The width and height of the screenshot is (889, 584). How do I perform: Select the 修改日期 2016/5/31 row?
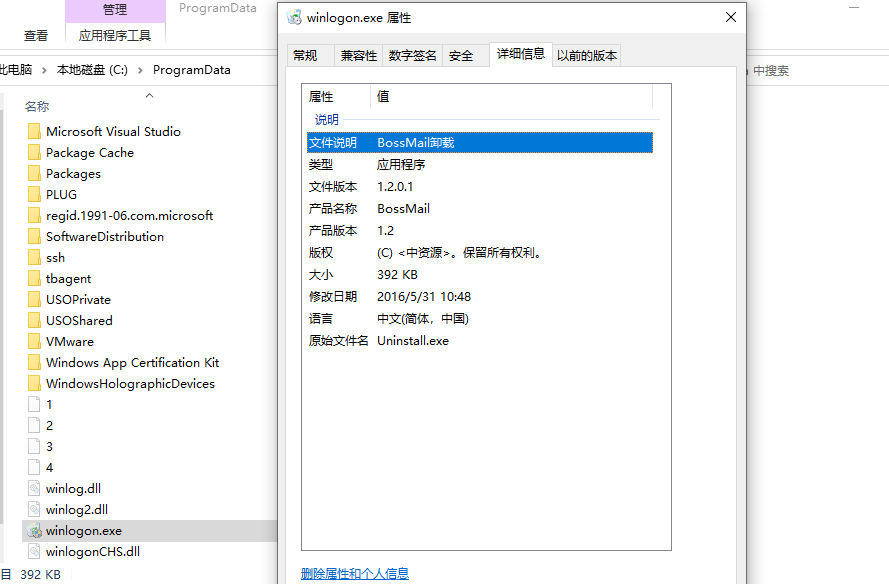tap(480, 297)
